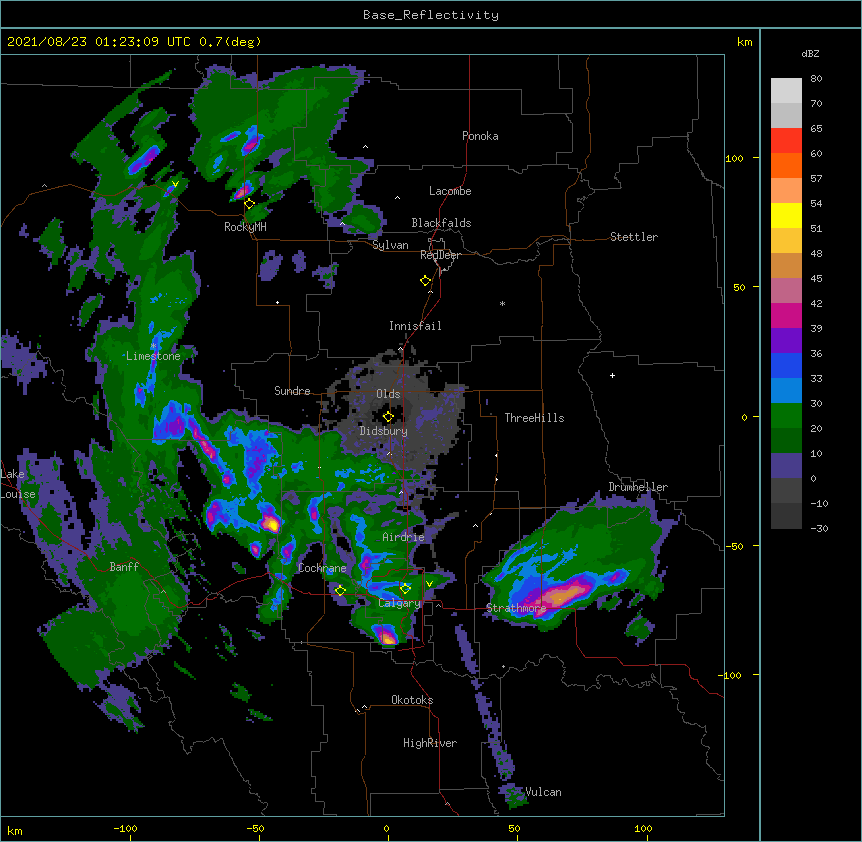This screenshot has height=842, width=862.
Task: Click the blue 36 dBZ legend swatch
Action: click(786, 365)
